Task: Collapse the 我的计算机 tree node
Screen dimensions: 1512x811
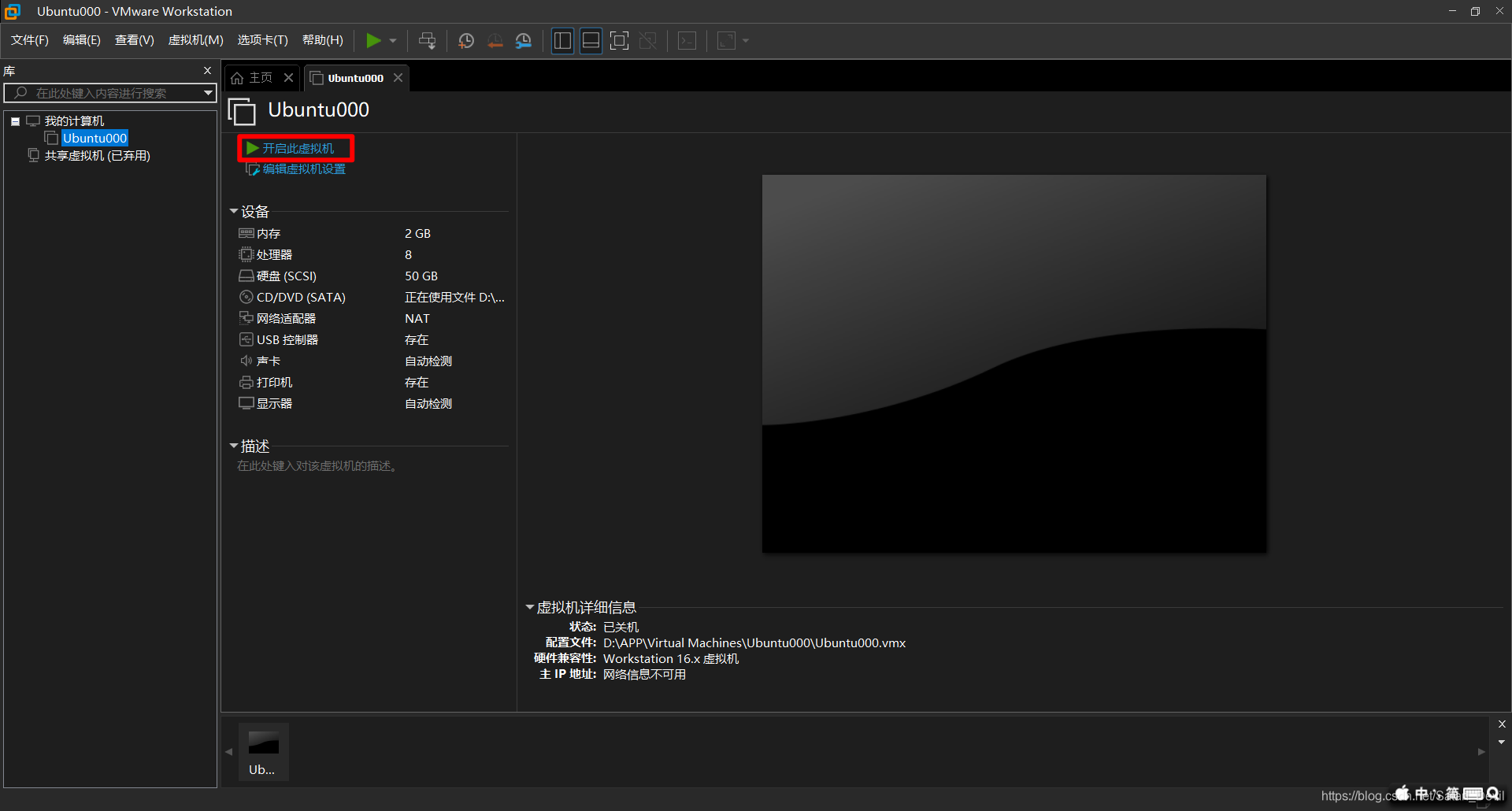Action: [x=15, y=121]
